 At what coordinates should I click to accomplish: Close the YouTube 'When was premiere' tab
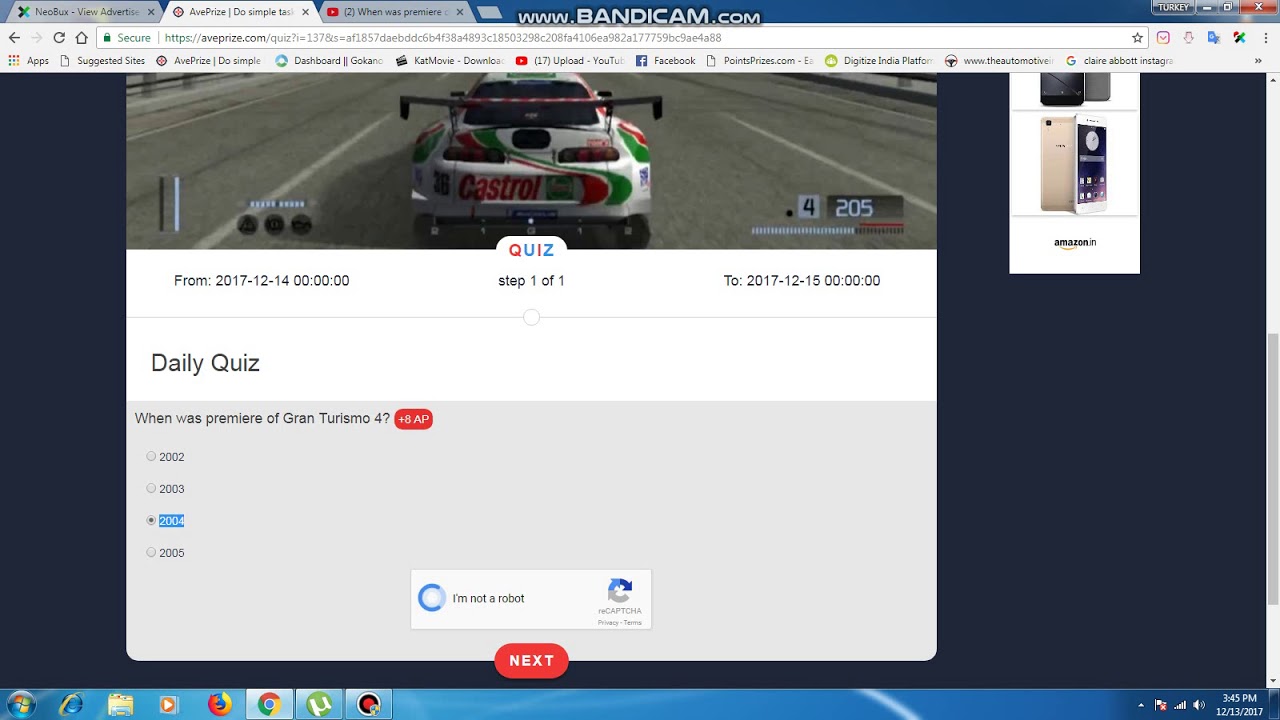click(x=460, y=12)
